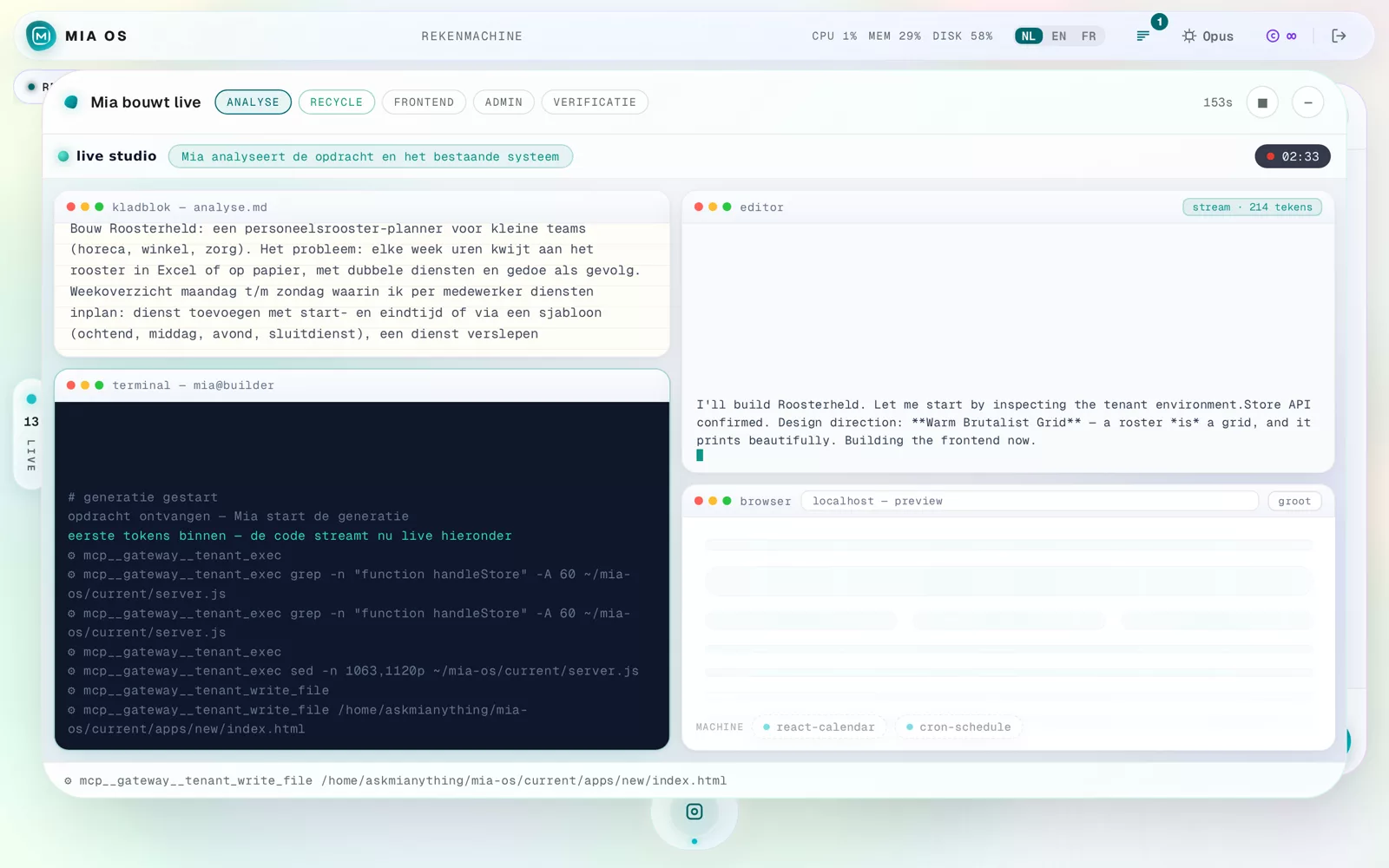Select the VERIFICATIE stage tab
The width and height of the screenshot is (1389, 868).
595,102
